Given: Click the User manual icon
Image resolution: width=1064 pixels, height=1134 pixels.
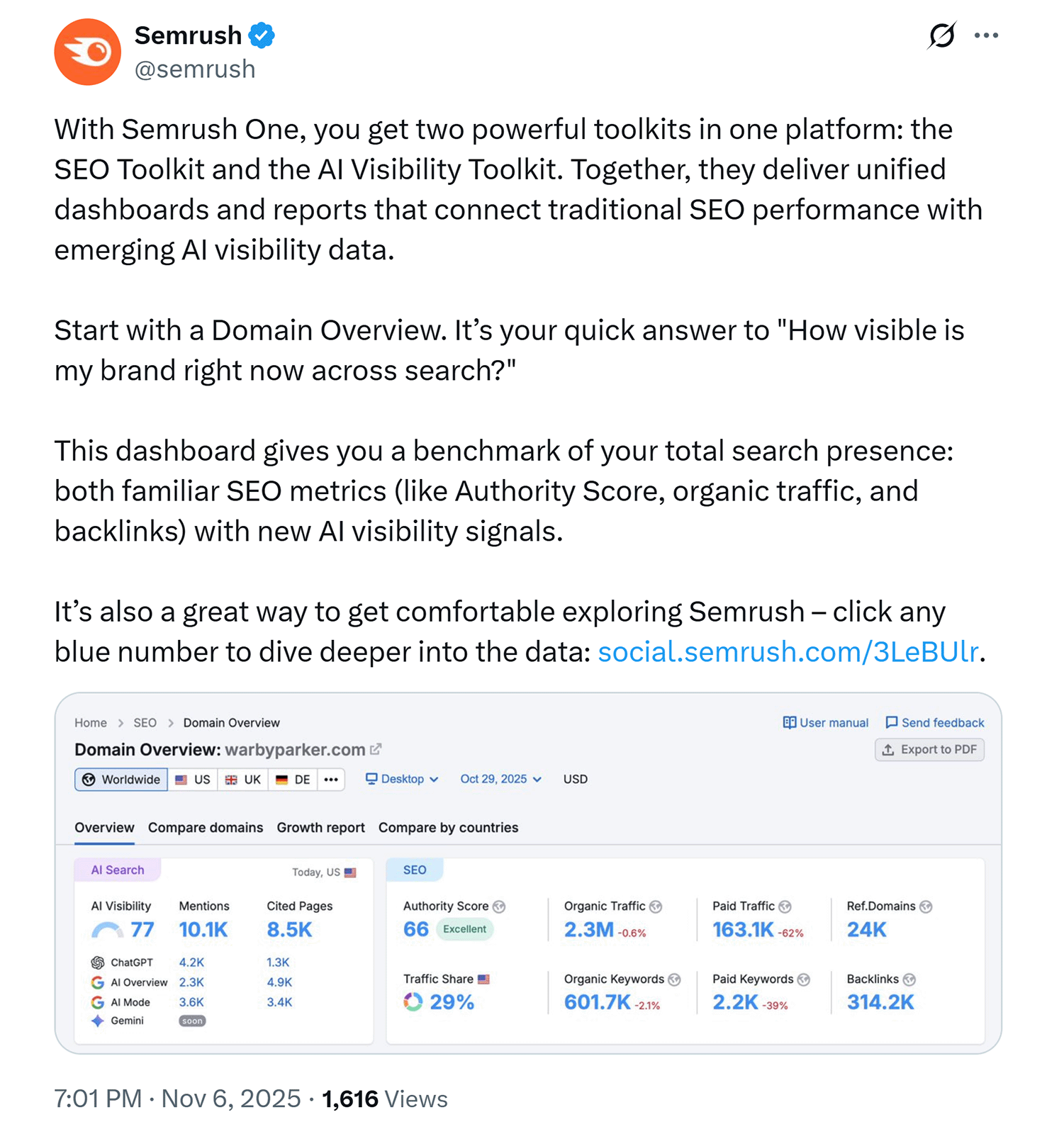Looking at the screenshot, I should click(789, 722).
